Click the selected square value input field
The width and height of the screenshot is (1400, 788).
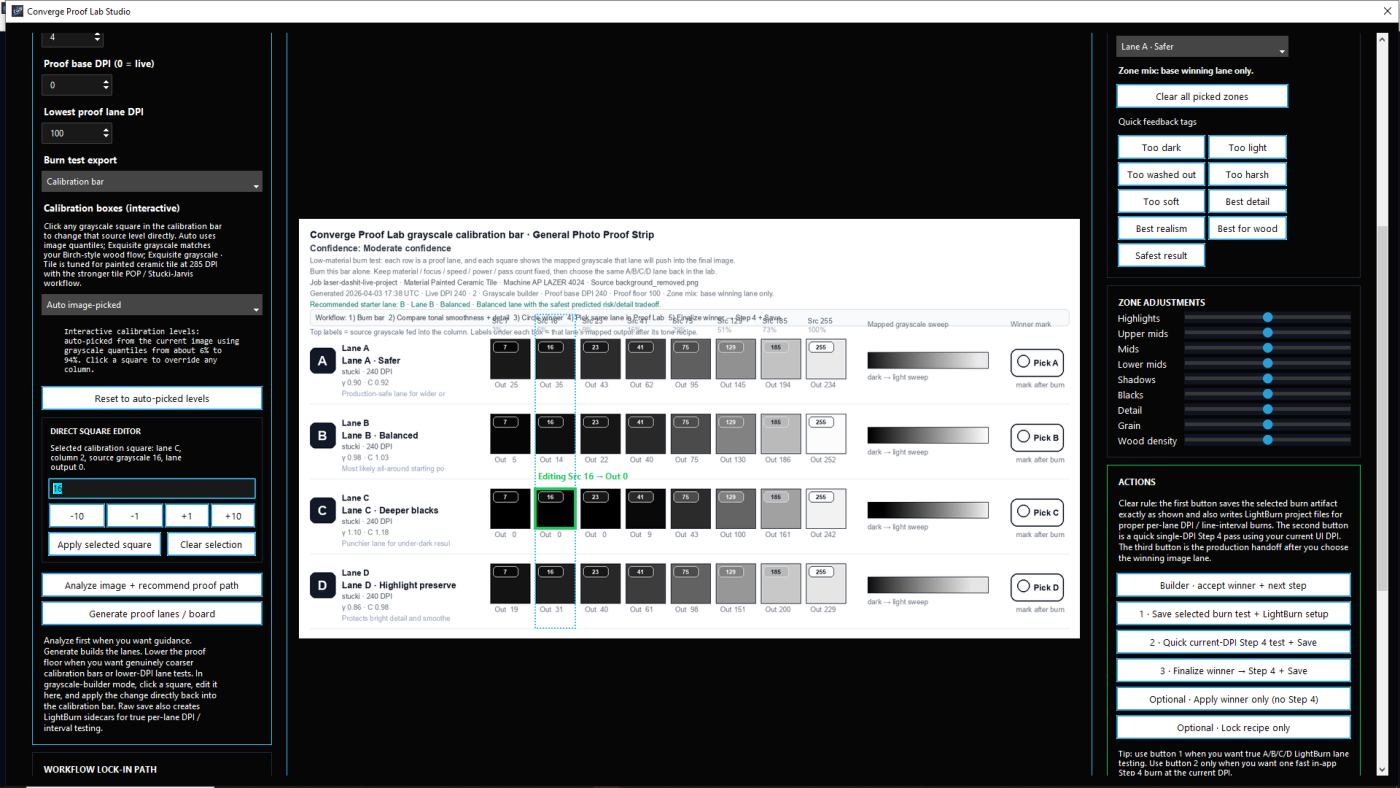152,489
